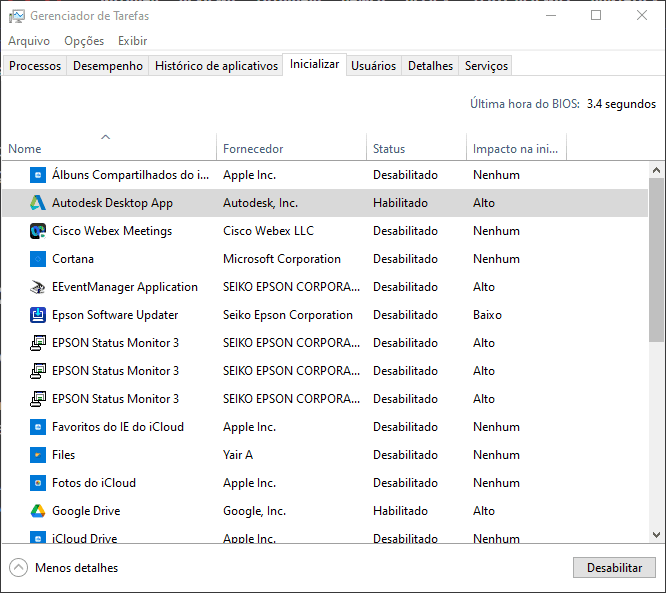Click Cisco Webex LLC supplier cell
666x593 pixels.
click(268, 231)
